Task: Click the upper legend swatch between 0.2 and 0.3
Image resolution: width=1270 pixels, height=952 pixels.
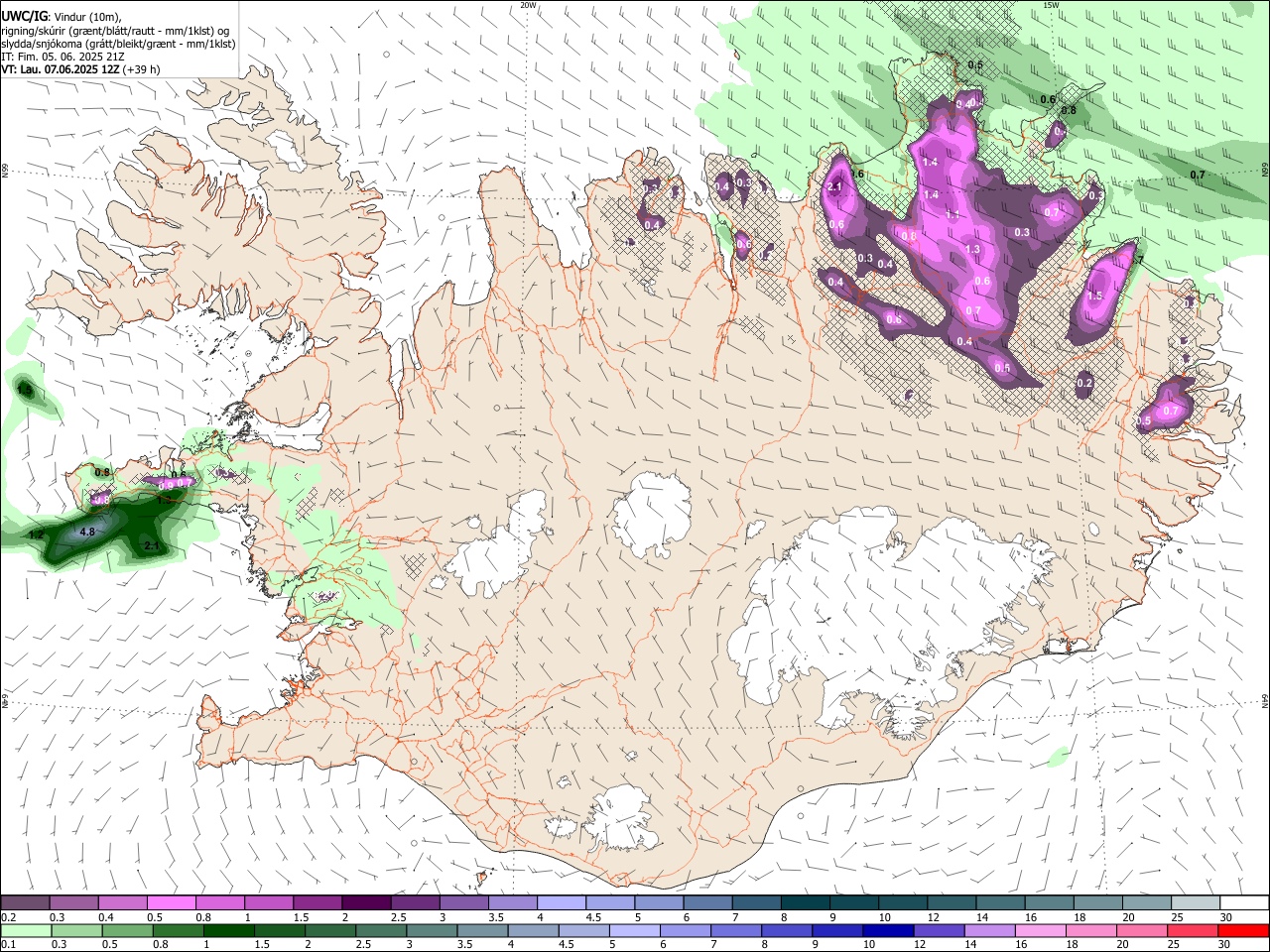Action: [x=25, y=902]
